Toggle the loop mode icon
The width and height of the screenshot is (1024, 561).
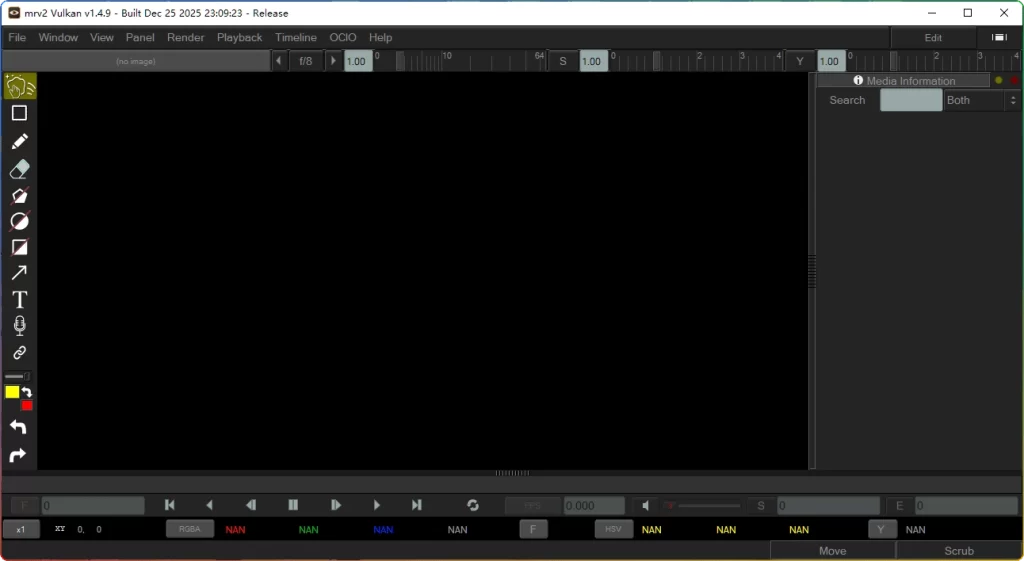point(473,505)
